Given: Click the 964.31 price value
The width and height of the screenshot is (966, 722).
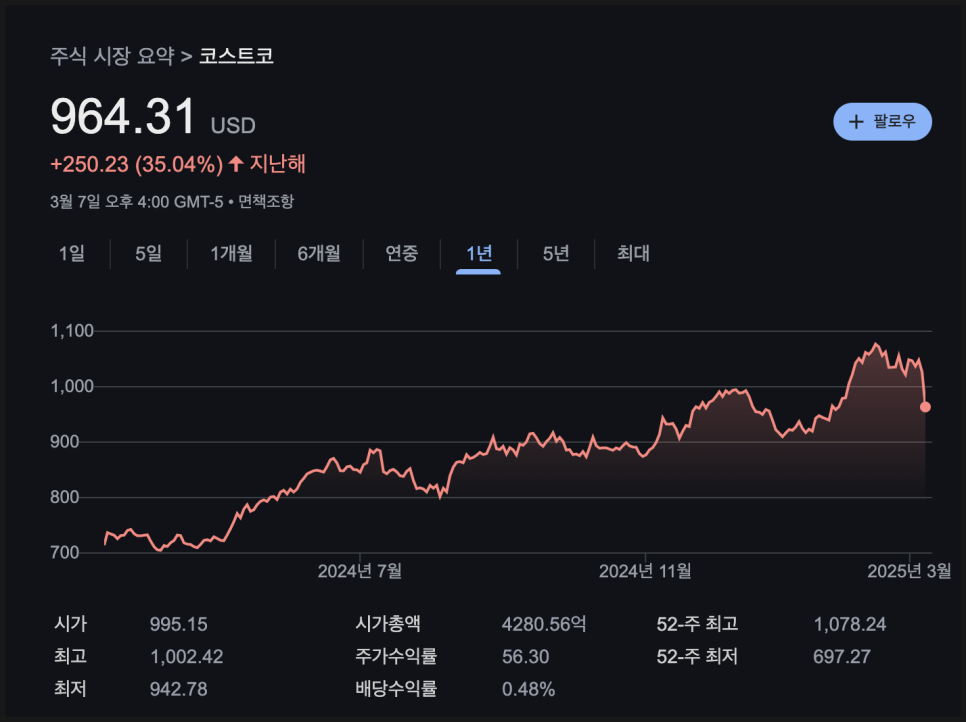Looking at the screenshot, I should pyautogui.click(x=123, y=117).
